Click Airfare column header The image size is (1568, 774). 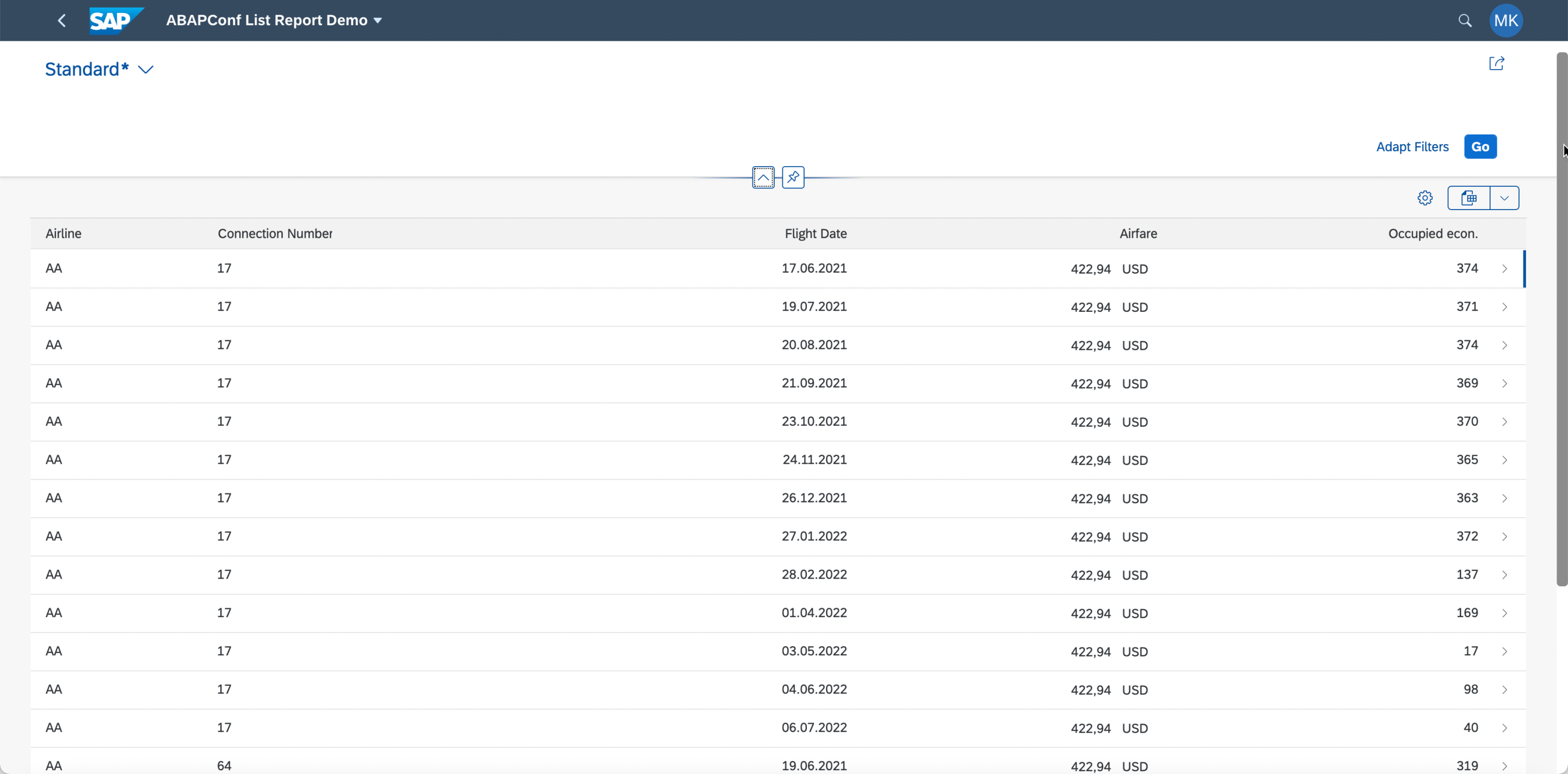pyautogui.click(x=1138, y=234)
